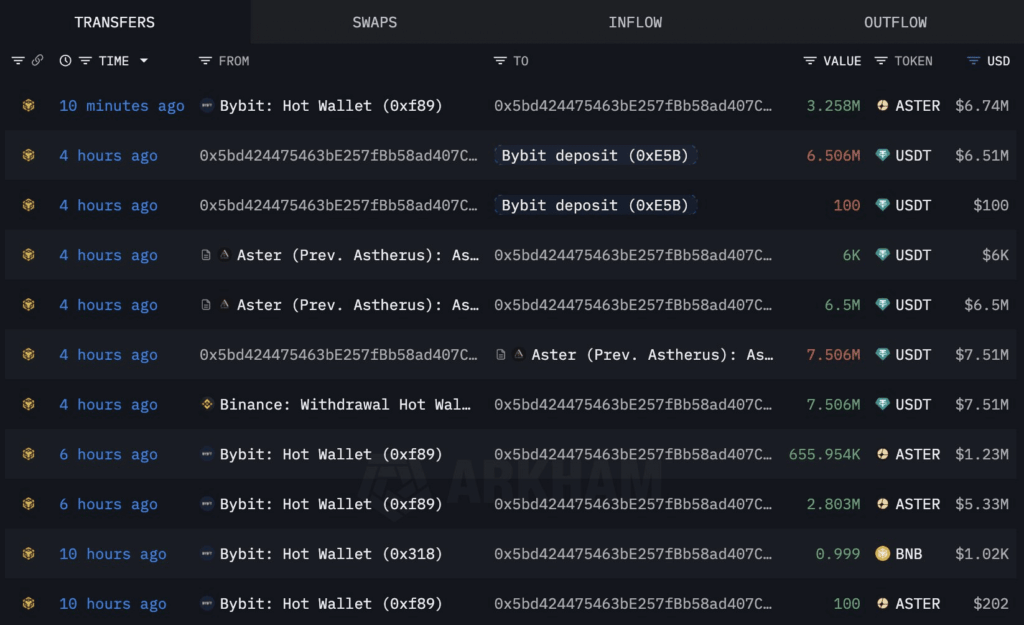Toggle TIME column sort arrow
Viewport: 1024px width, 625px height.
point(144,61)
